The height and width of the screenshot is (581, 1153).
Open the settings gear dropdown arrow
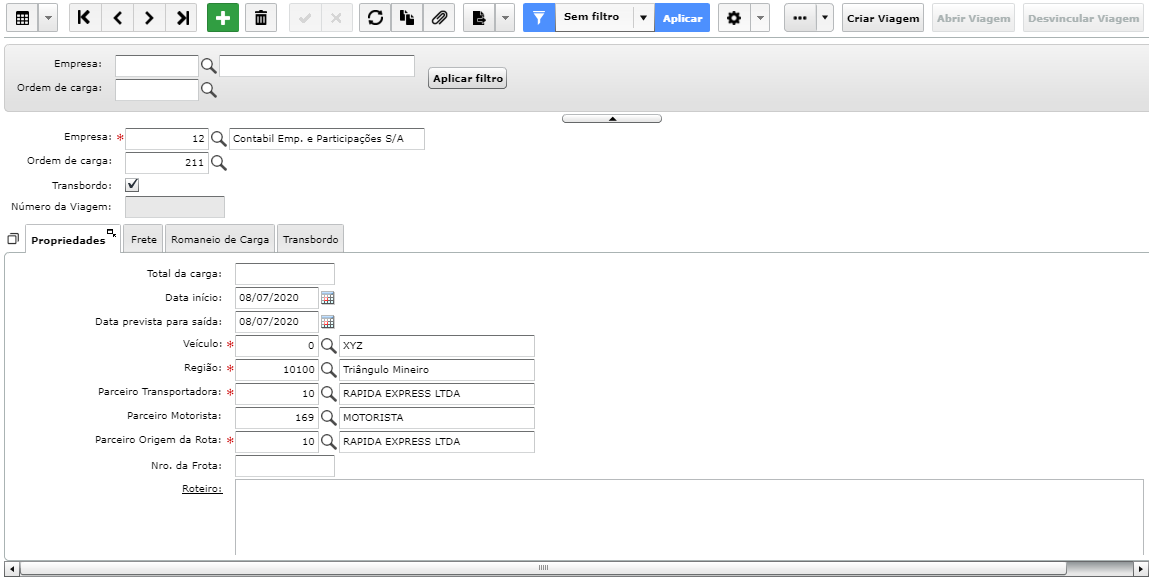click(760, 18)
